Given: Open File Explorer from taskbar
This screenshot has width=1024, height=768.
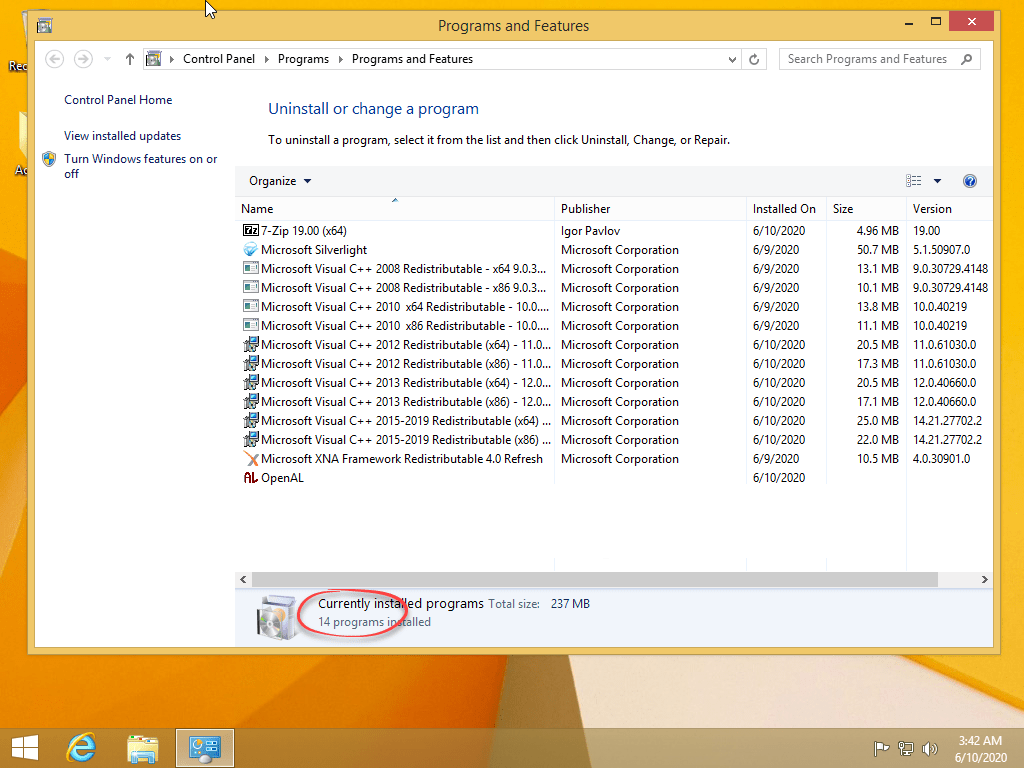Looking at the screenshot, I should (142, 748).
